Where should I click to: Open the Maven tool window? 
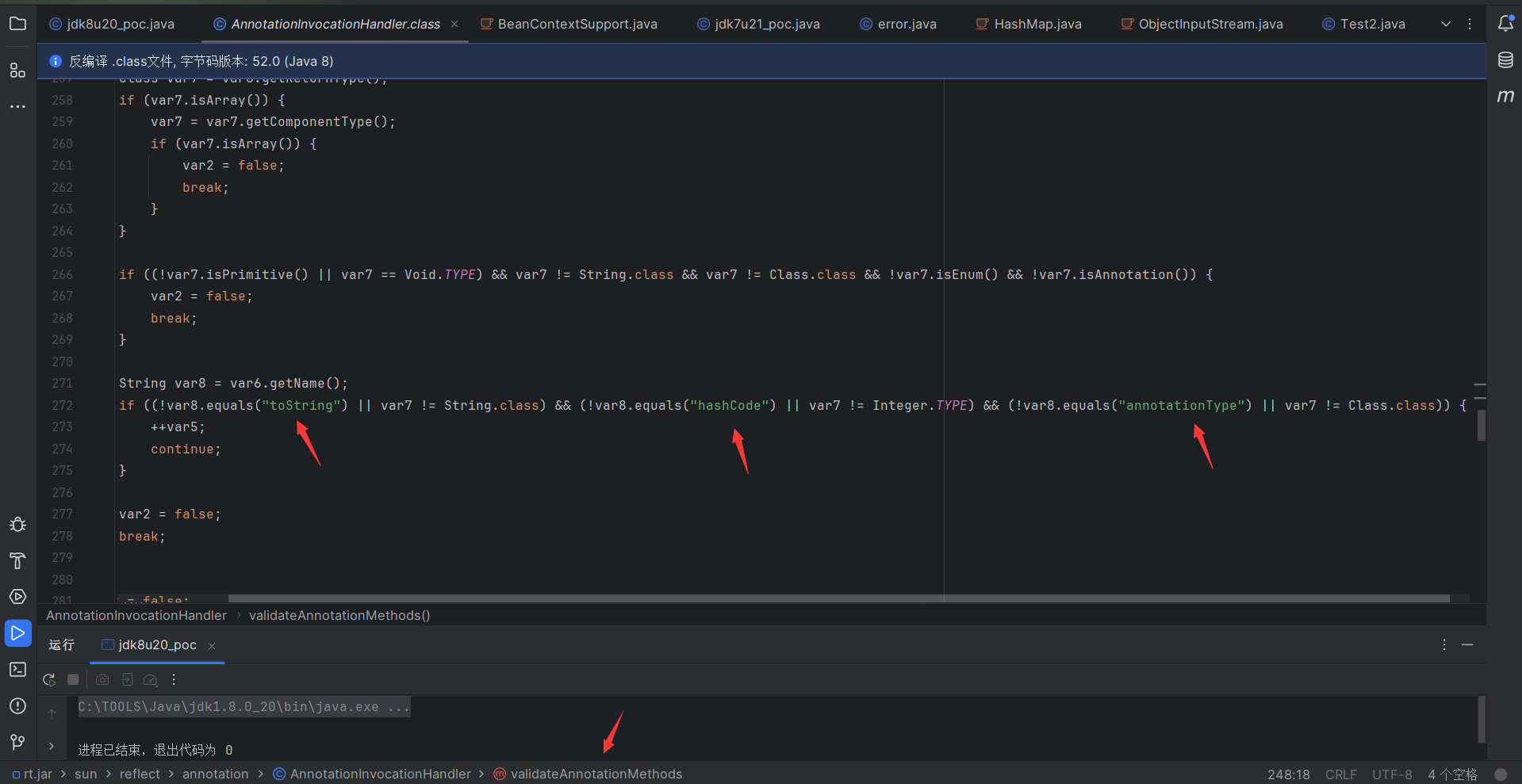pos(1505,96)
